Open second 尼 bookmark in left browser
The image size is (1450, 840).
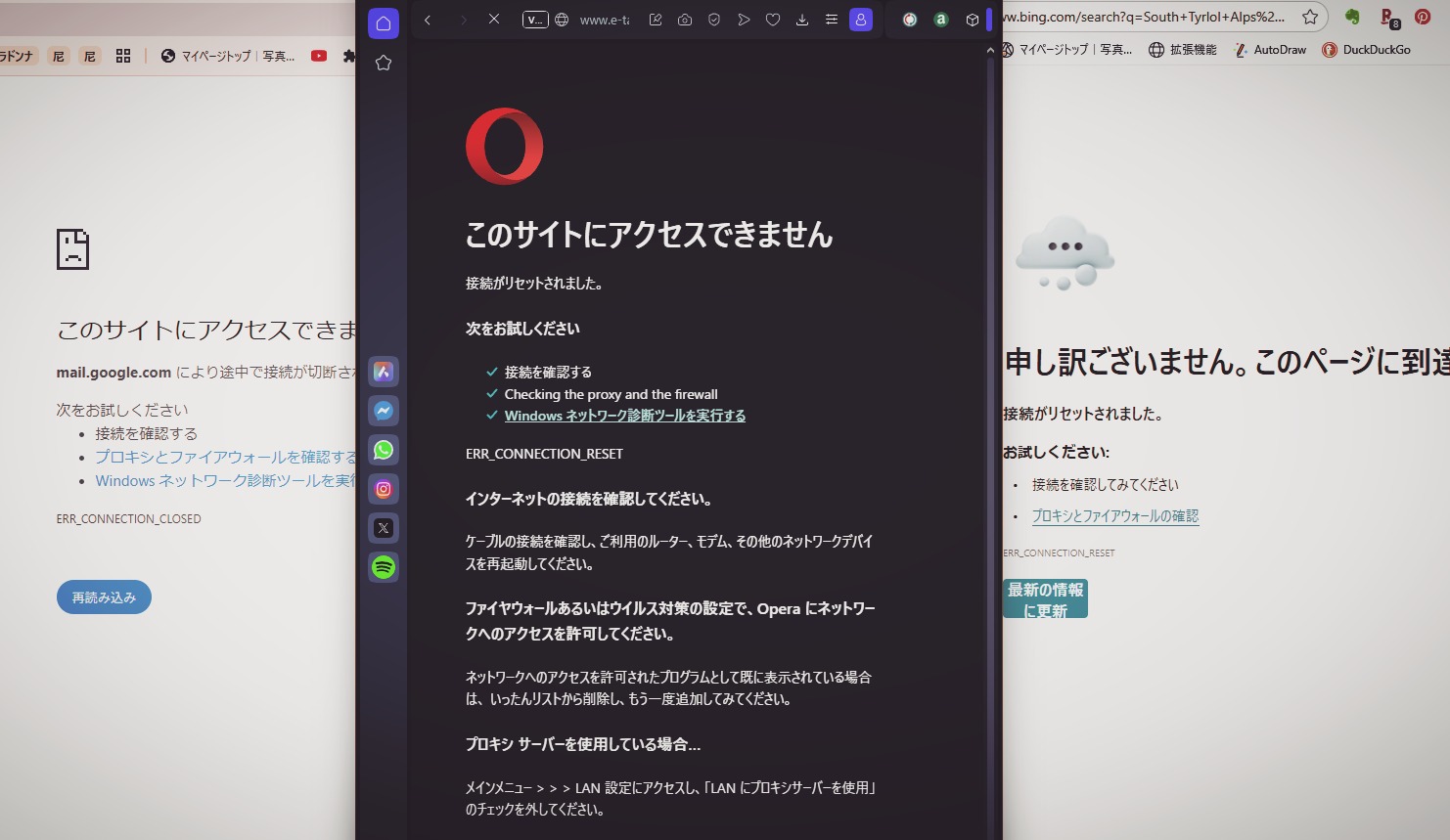(x=90, y=56)
